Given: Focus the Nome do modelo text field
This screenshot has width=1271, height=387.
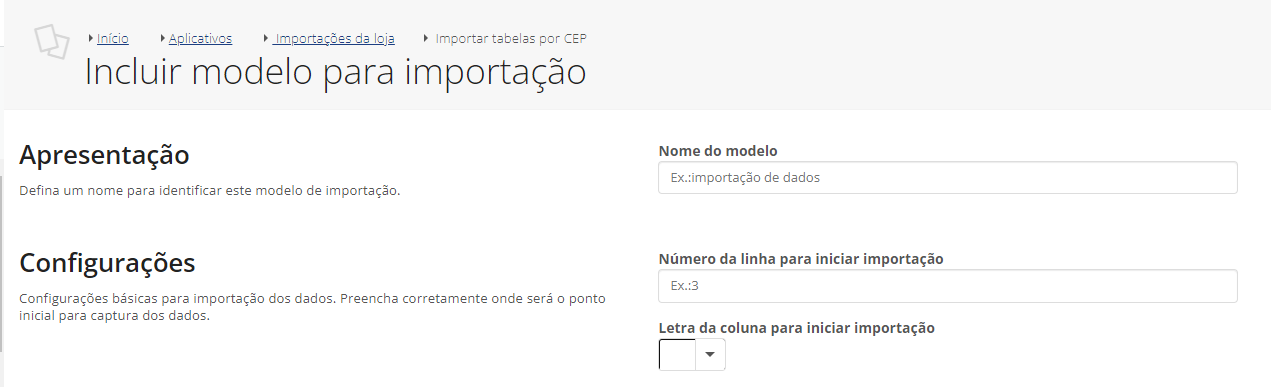Looking at the screenshot, I should click(x=948, y=178).
